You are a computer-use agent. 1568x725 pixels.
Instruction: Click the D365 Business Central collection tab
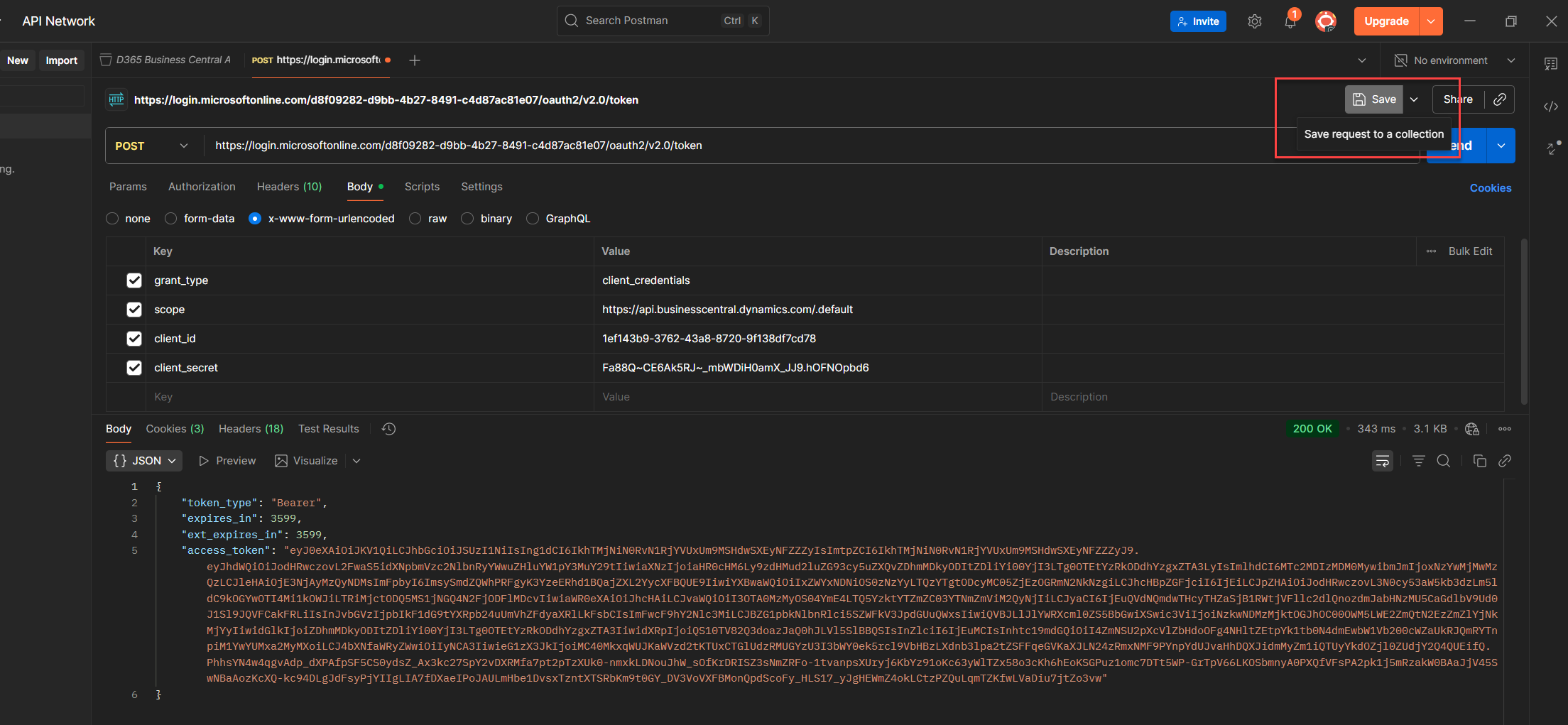point(166,60)
